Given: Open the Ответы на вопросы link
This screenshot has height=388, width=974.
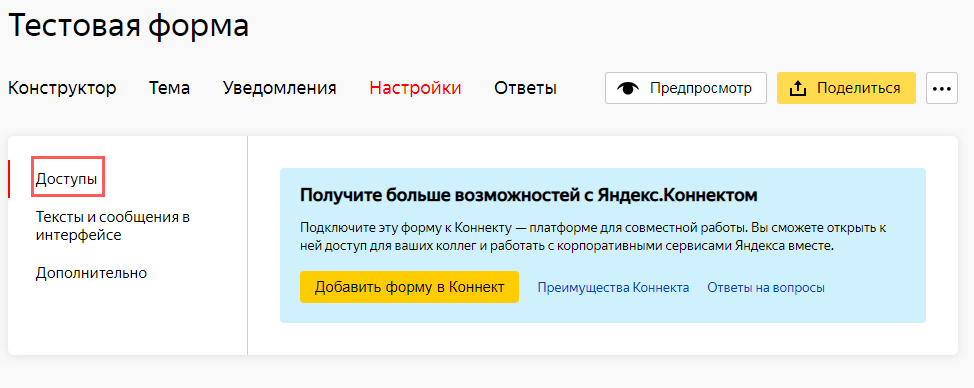Looking at the screenshot, I should coord(766,287).
